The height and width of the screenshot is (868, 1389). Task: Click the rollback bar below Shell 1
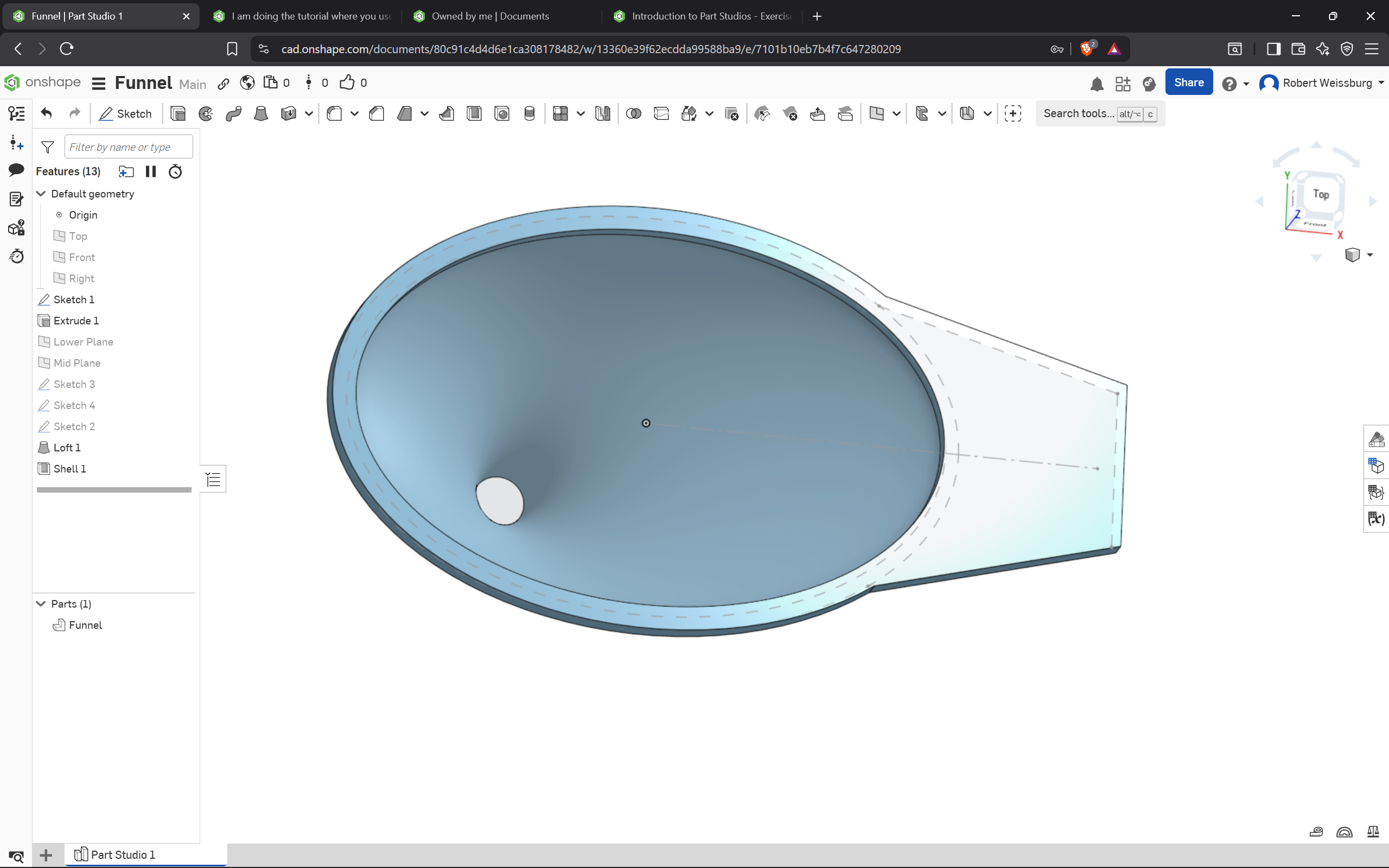click(113, 490)
